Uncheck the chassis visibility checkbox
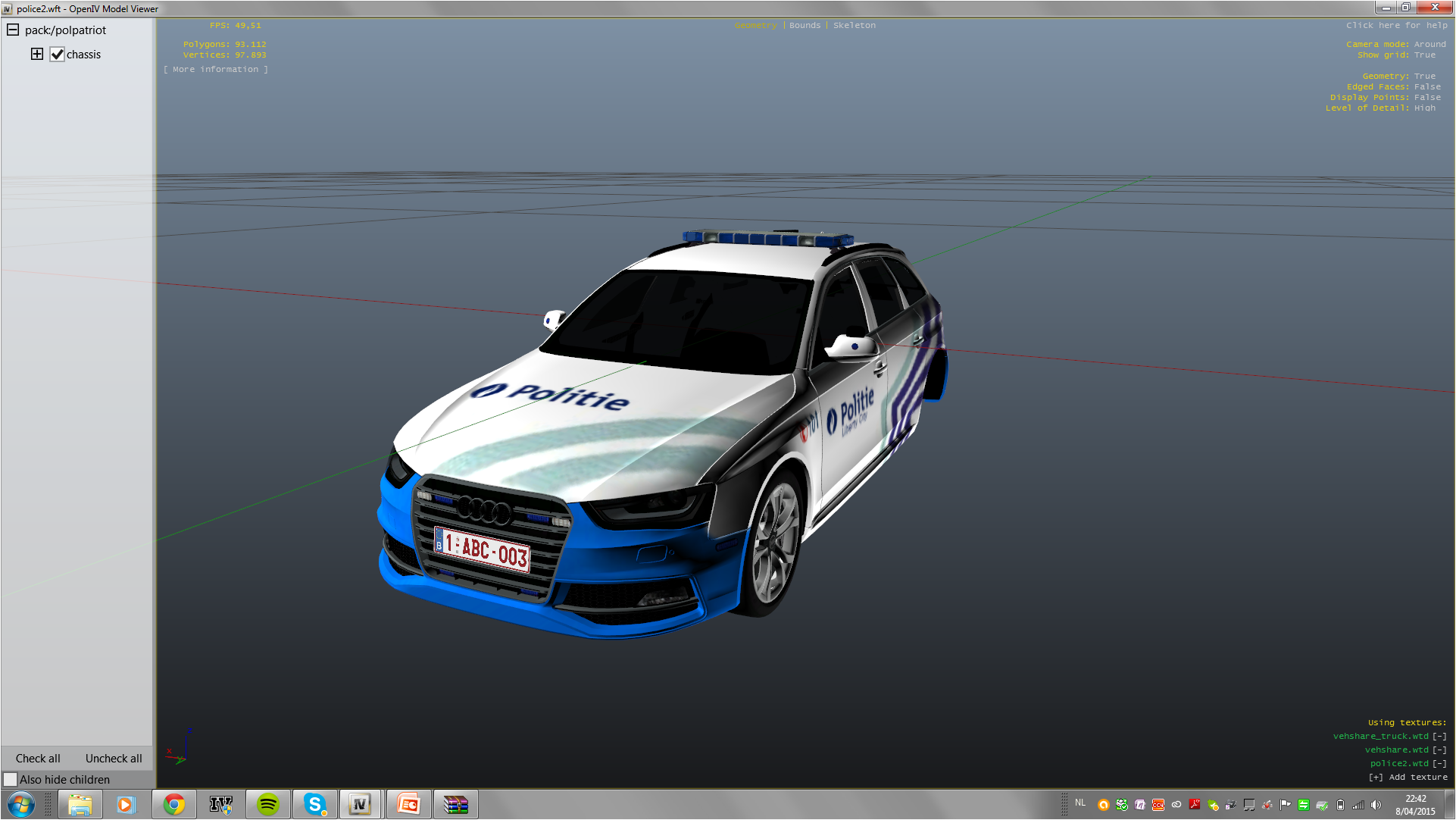The width and height of the screenshot is (1456, 820). coord(57,55)
